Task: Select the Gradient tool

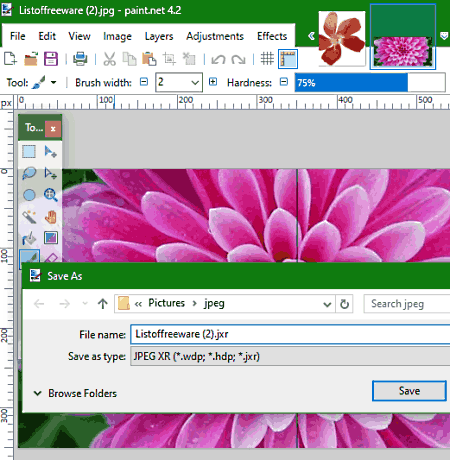Action: [51, 238]
